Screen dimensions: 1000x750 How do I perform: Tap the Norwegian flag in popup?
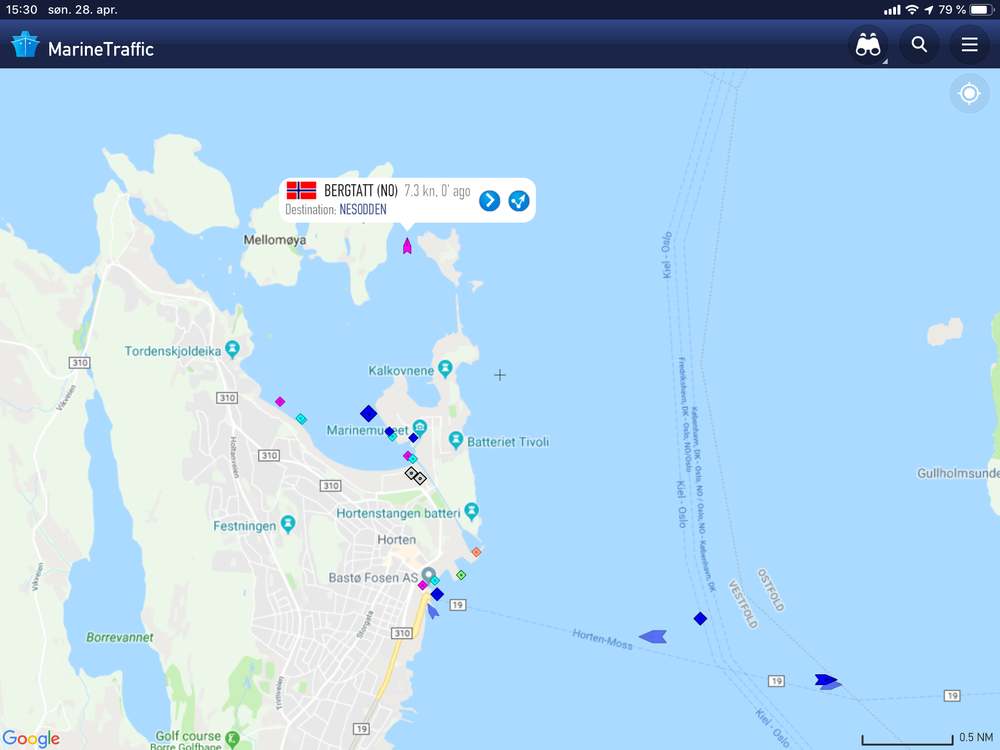(x=301, y=190)
